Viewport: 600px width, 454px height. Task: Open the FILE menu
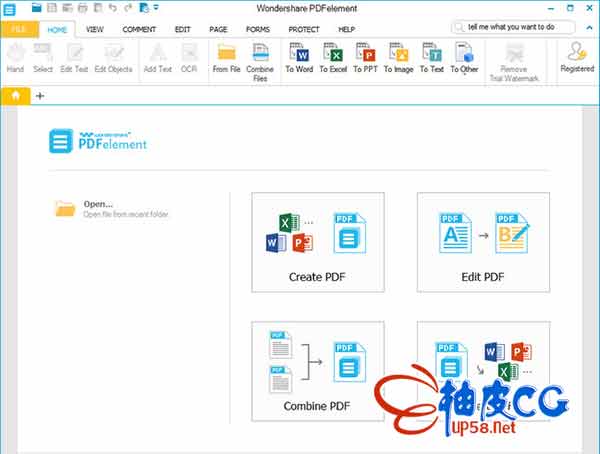click(x=19, y=30)
